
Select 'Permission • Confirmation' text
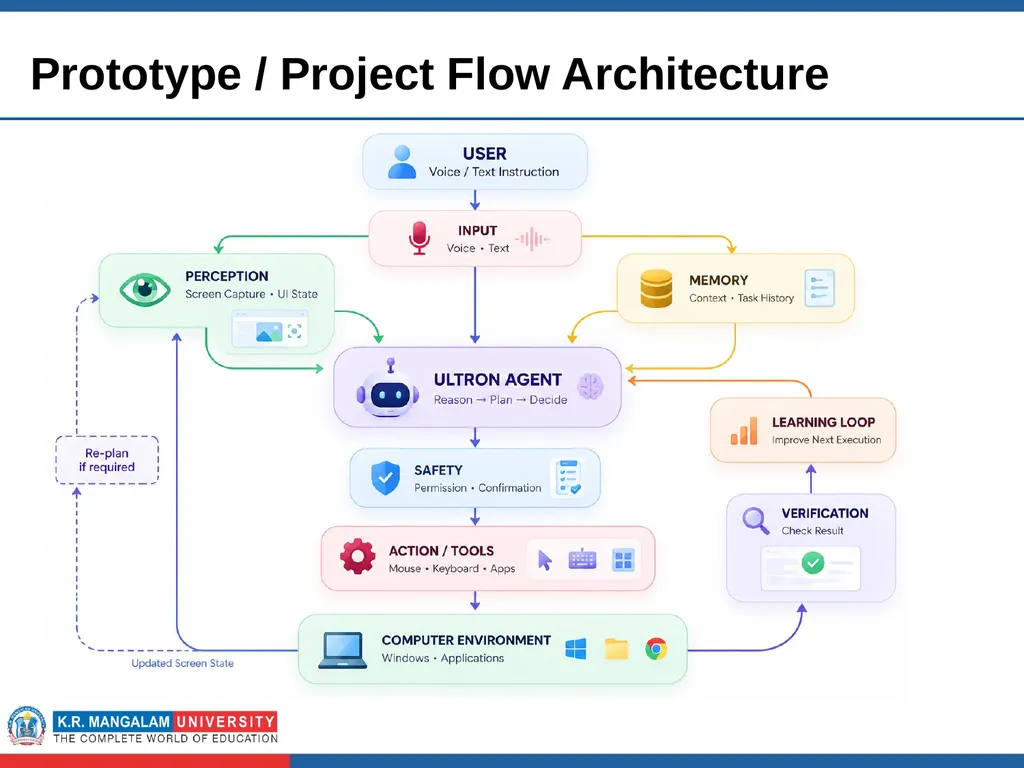pyautogui.click(x=477, y=488)
